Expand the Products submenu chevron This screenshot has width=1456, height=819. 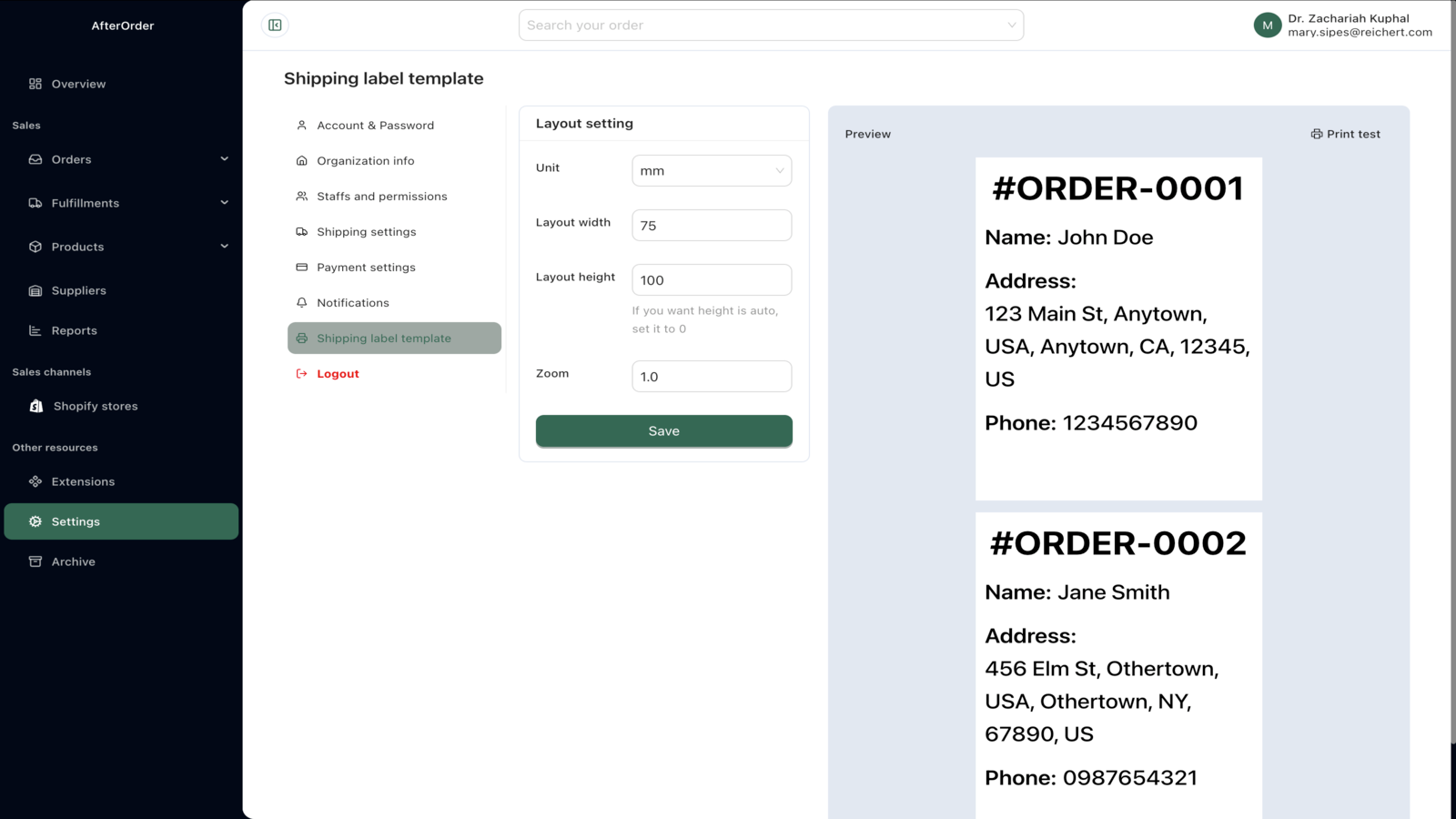[x=225, y=247]
